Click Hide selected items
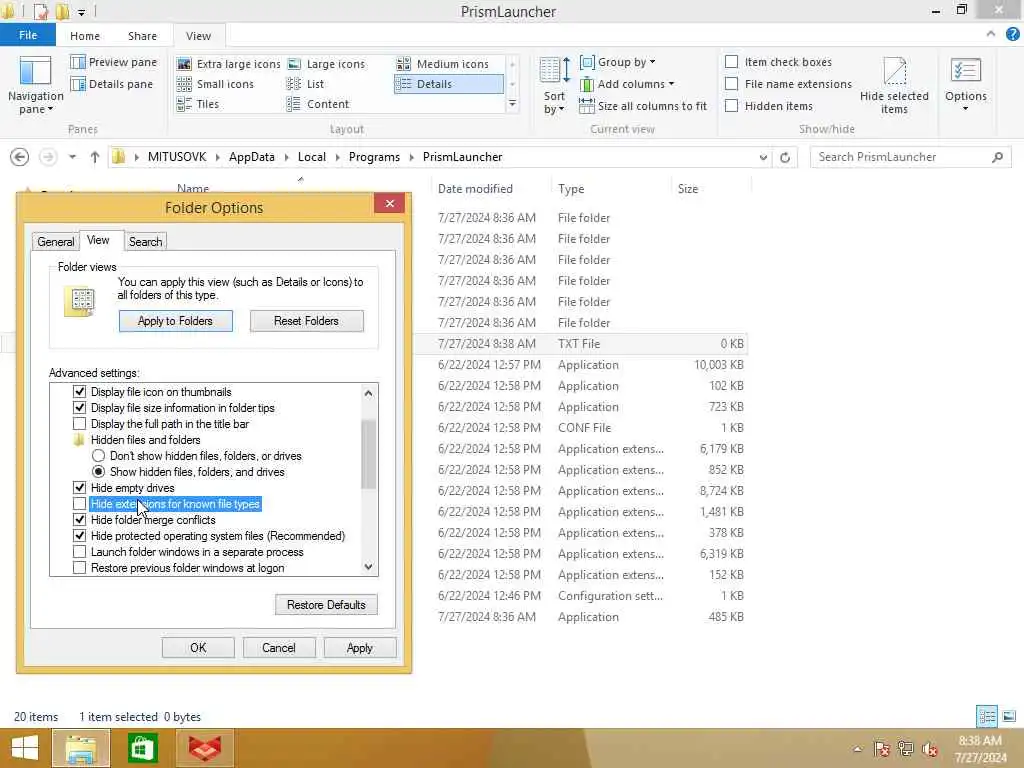Viewport: 1024px width, 768px height. tap(894, 86)
